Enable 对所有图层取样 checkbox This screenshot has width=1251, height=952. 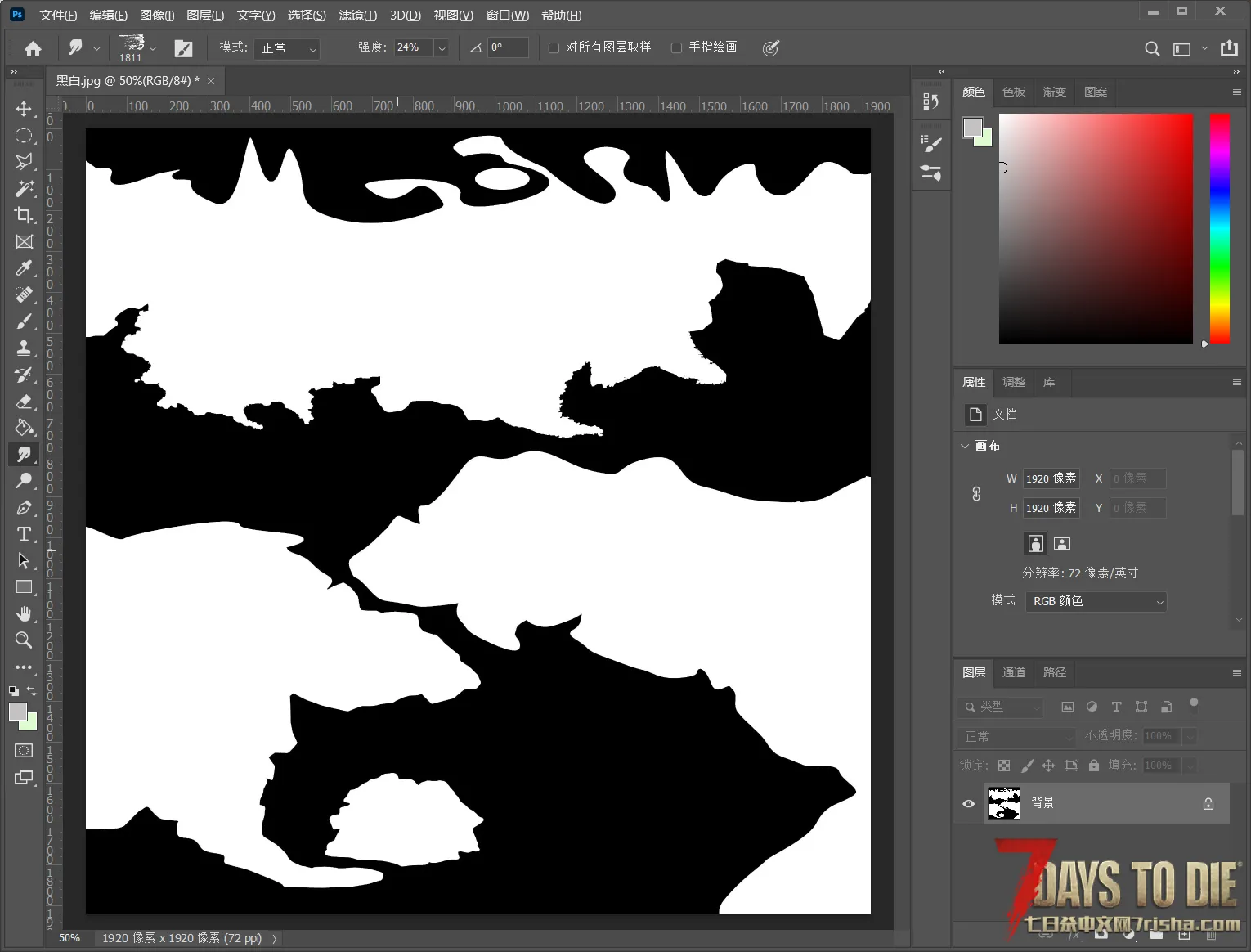tap(554, 47)
